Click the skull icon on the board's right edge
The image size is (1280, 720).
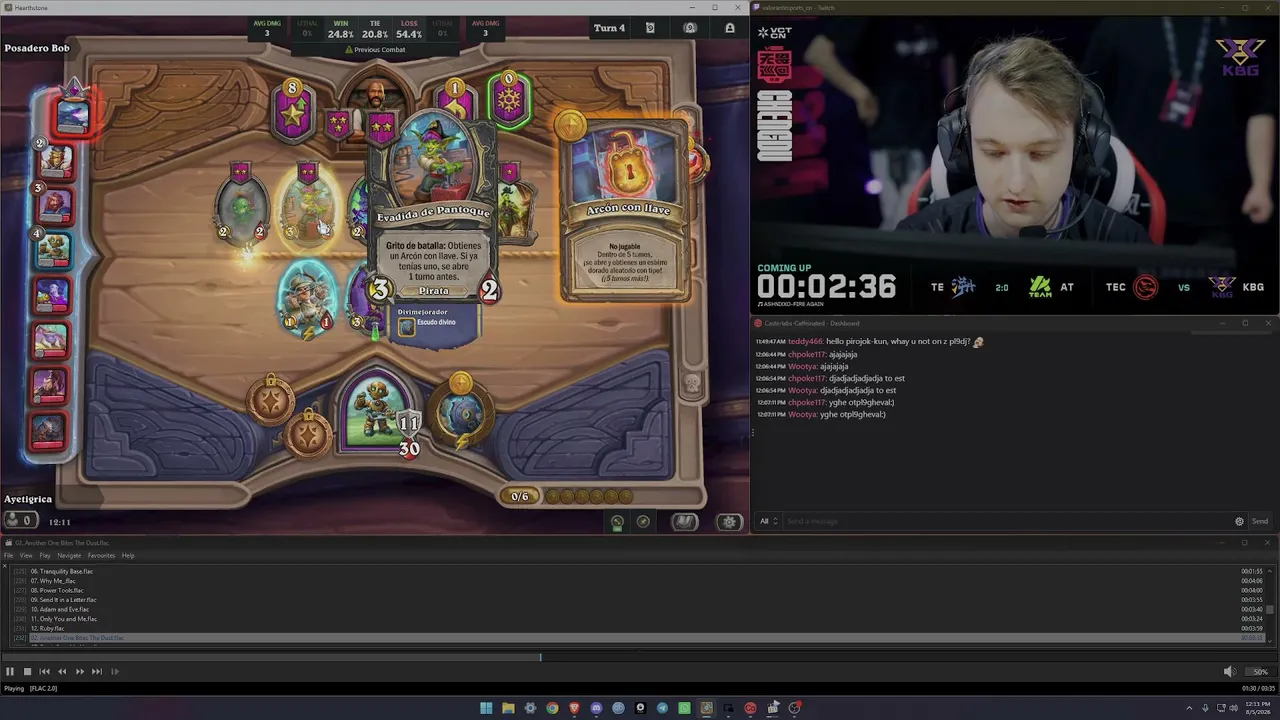point(691,383)
